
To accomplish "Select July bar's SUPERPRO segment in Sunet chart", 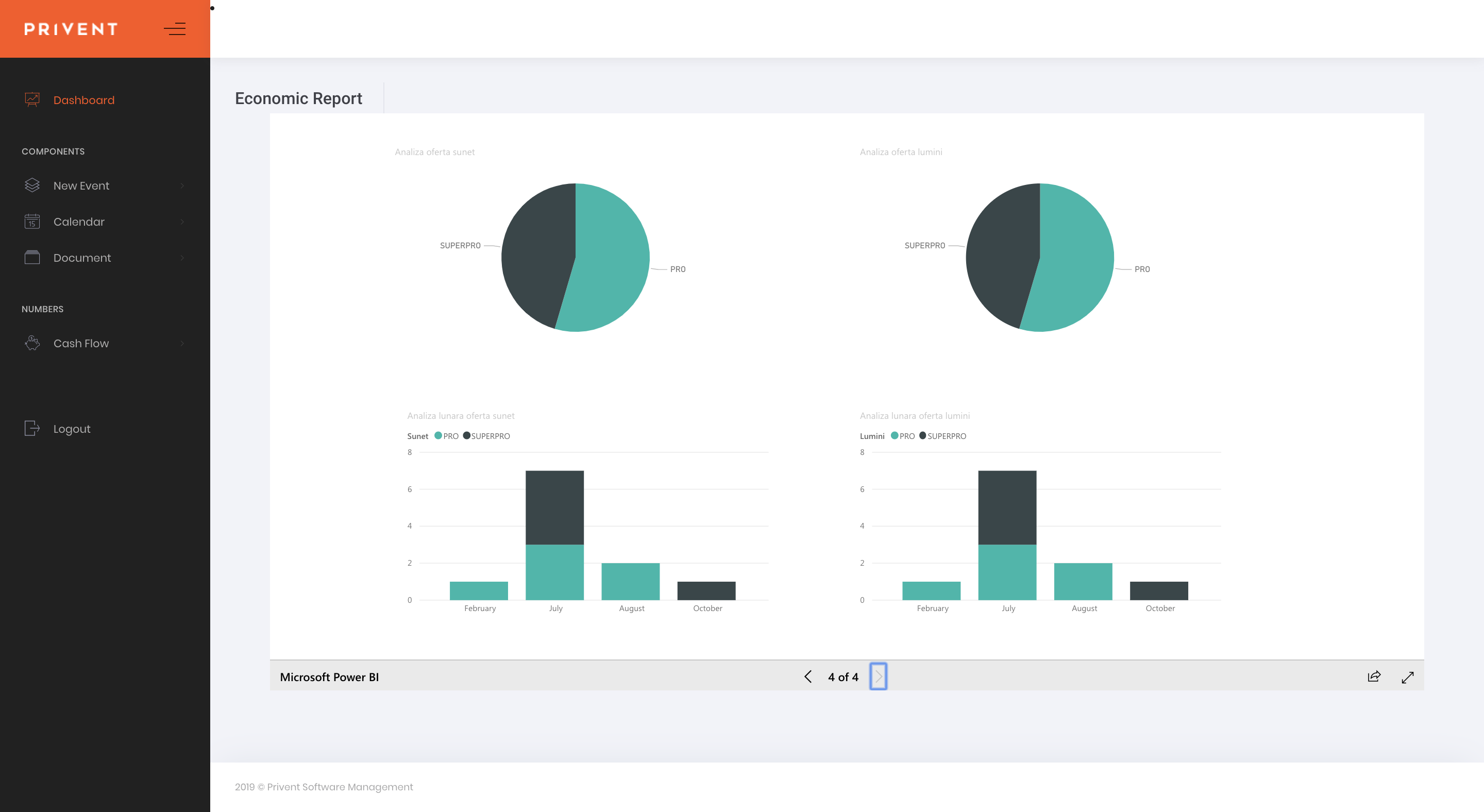I will coord(554,507).
